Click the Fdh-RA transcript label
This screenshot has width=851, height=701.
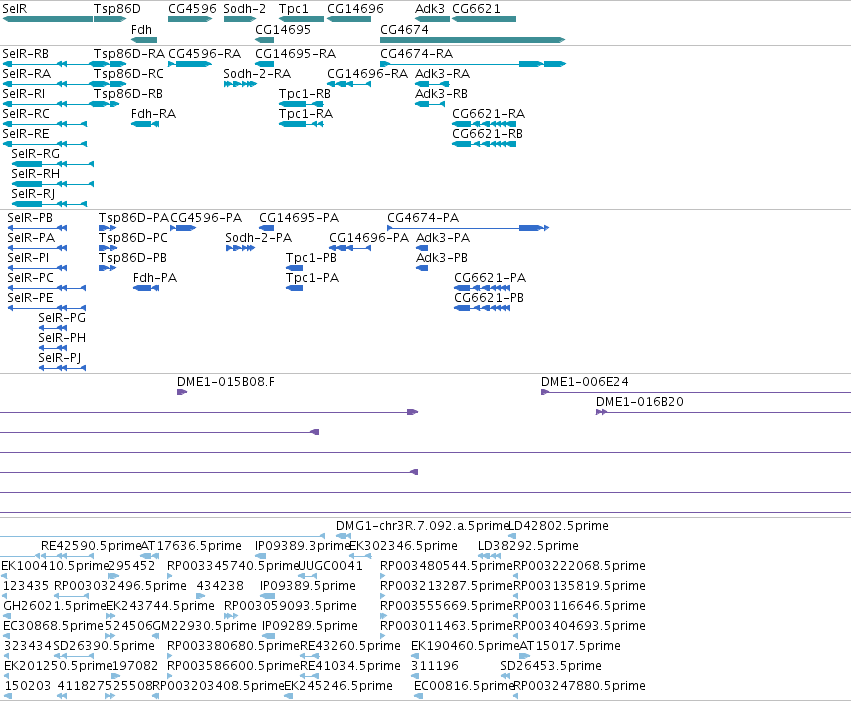pos(153,114)
